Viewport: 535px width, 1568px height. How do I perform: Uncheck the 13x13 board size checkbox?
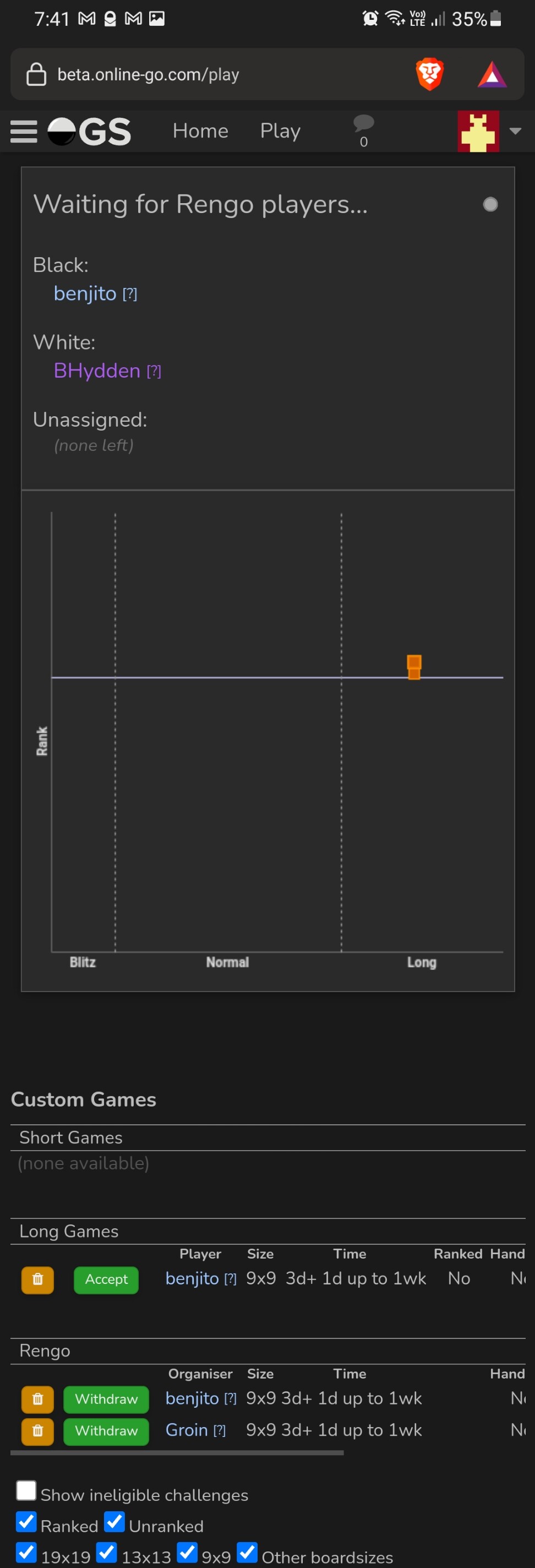click(107, 1552)
